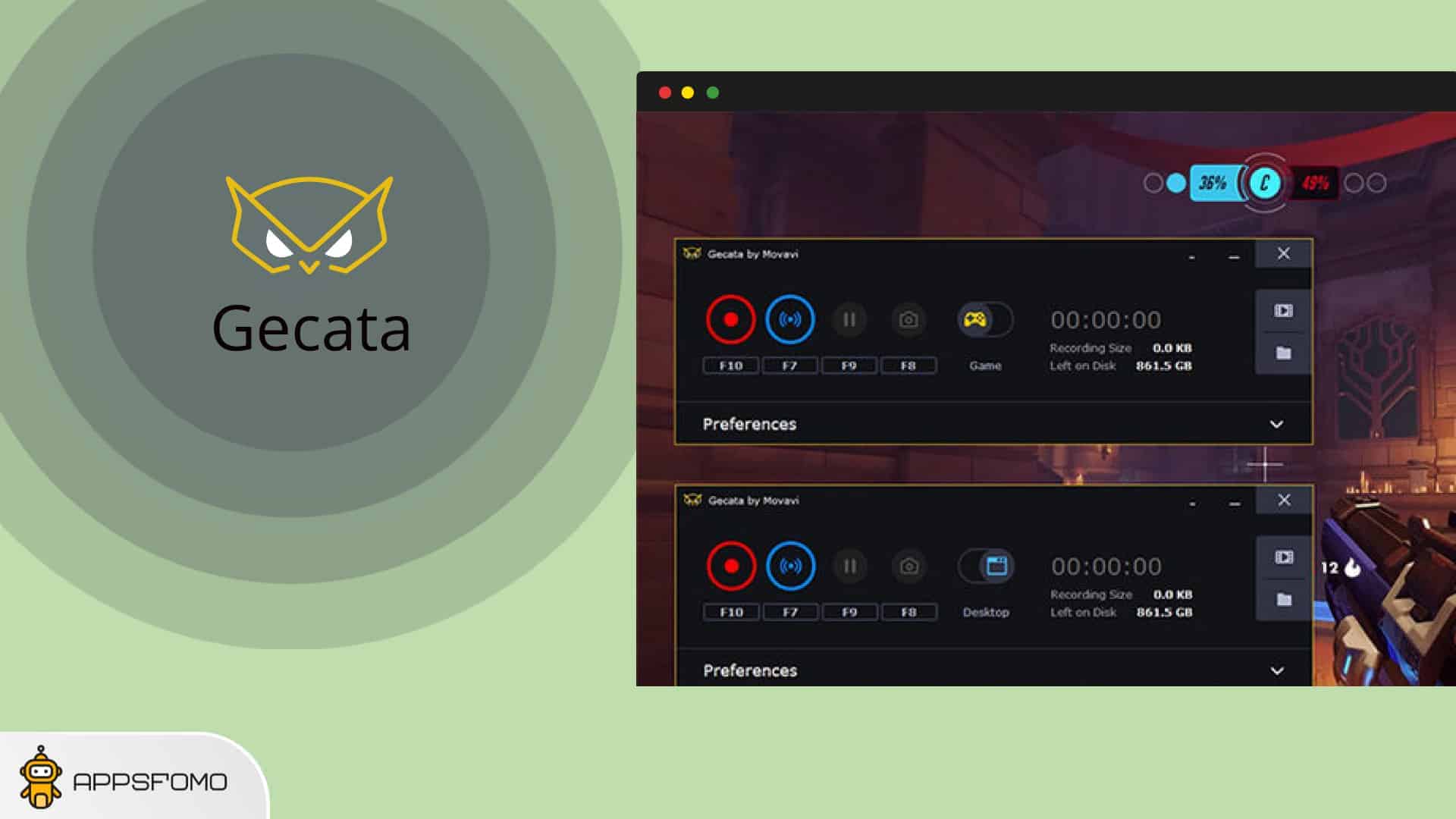Click the green macOS window dot
1456x819 pixels.
pos(712,93)
